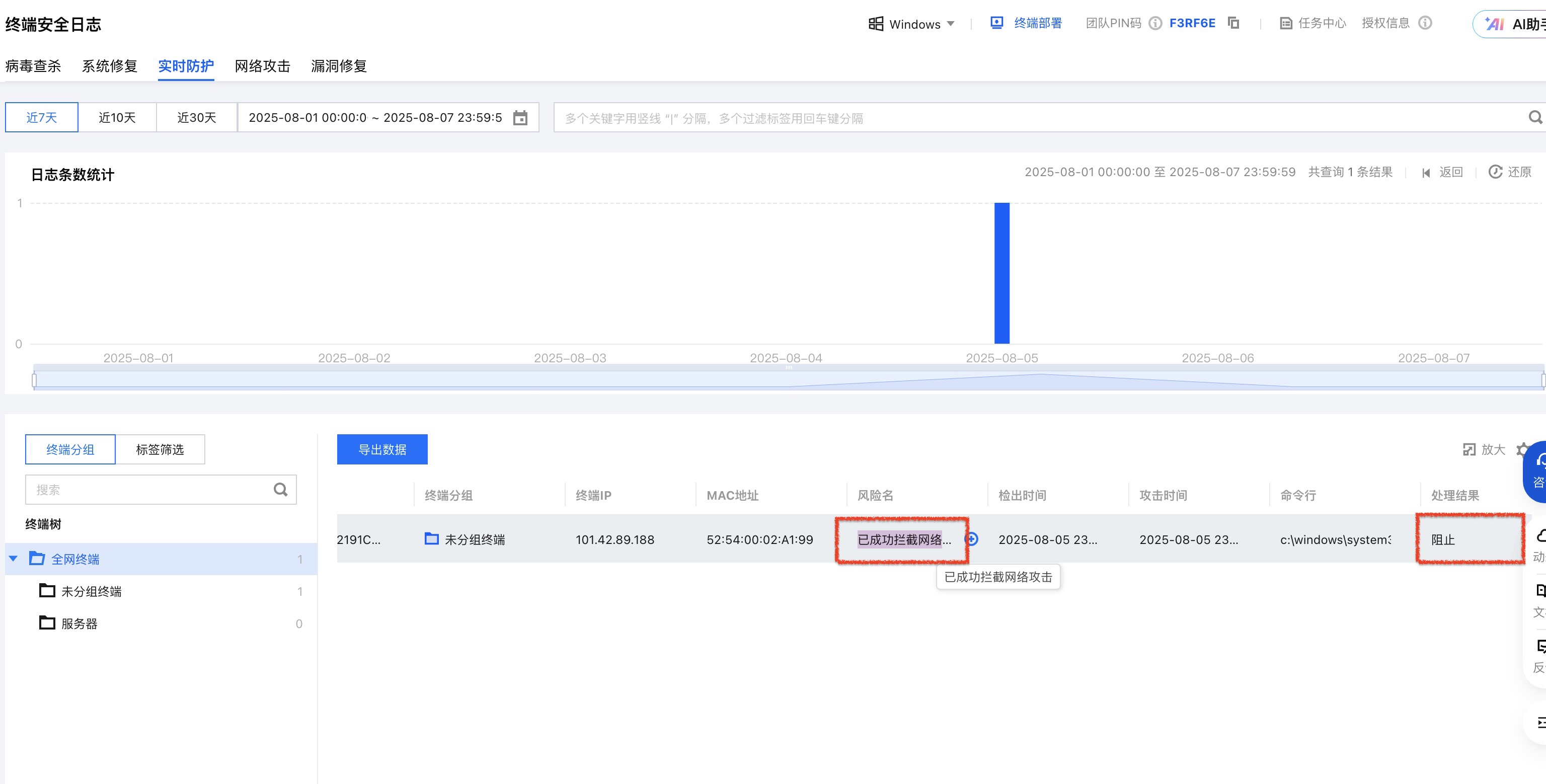Click search icon in terminal tree box
The width and height of the screenshot is (1546, 784).
click(280, 490)
